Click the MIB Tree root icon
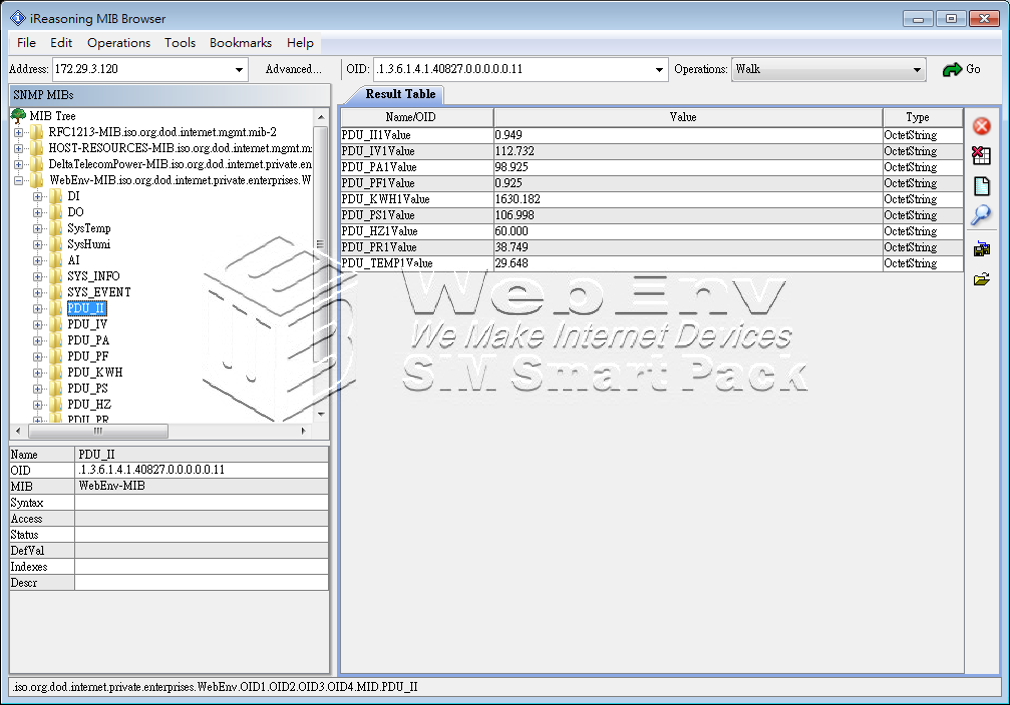The width and height of the screenshot is (1010, 705). (x=19, y=116)
